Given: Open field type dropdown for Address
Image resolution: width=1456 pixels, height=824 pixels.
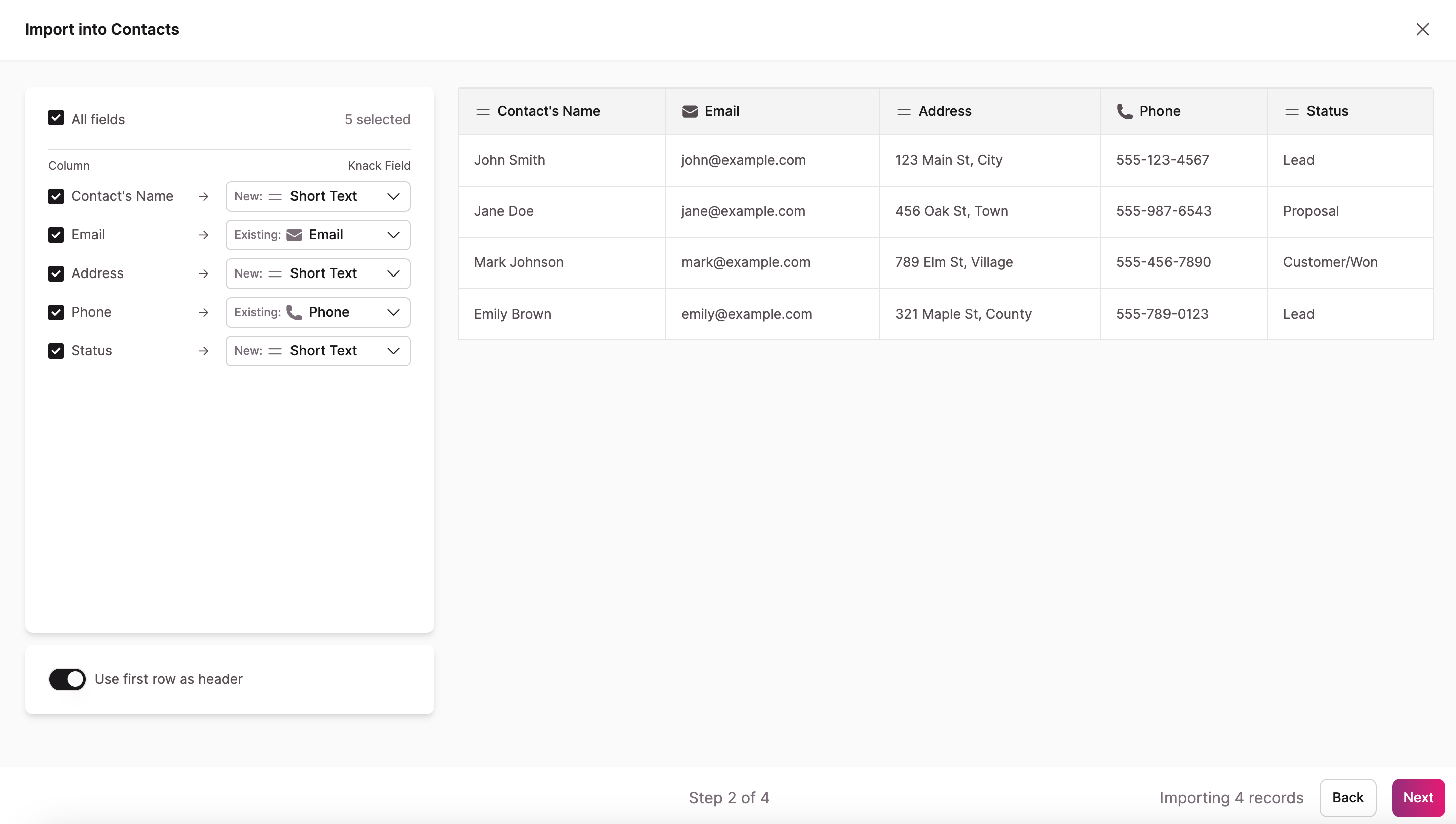Looking at the screenshot, I should pyautogui.click(x=318, y=273).
